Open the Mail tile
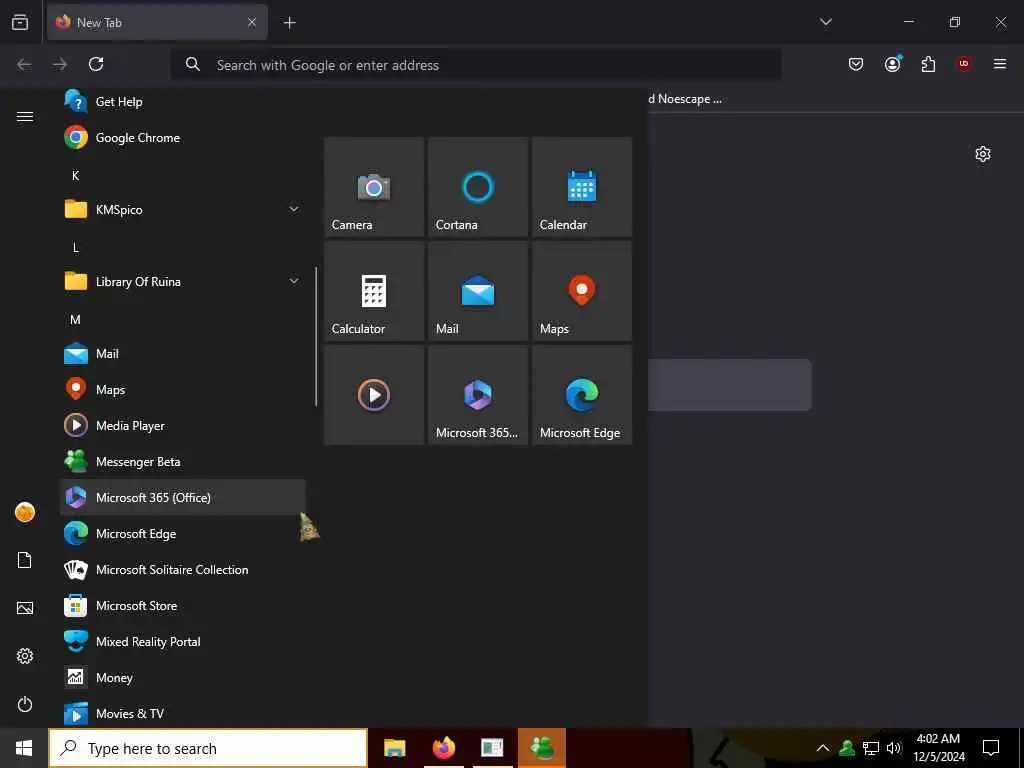 [478, 291]
